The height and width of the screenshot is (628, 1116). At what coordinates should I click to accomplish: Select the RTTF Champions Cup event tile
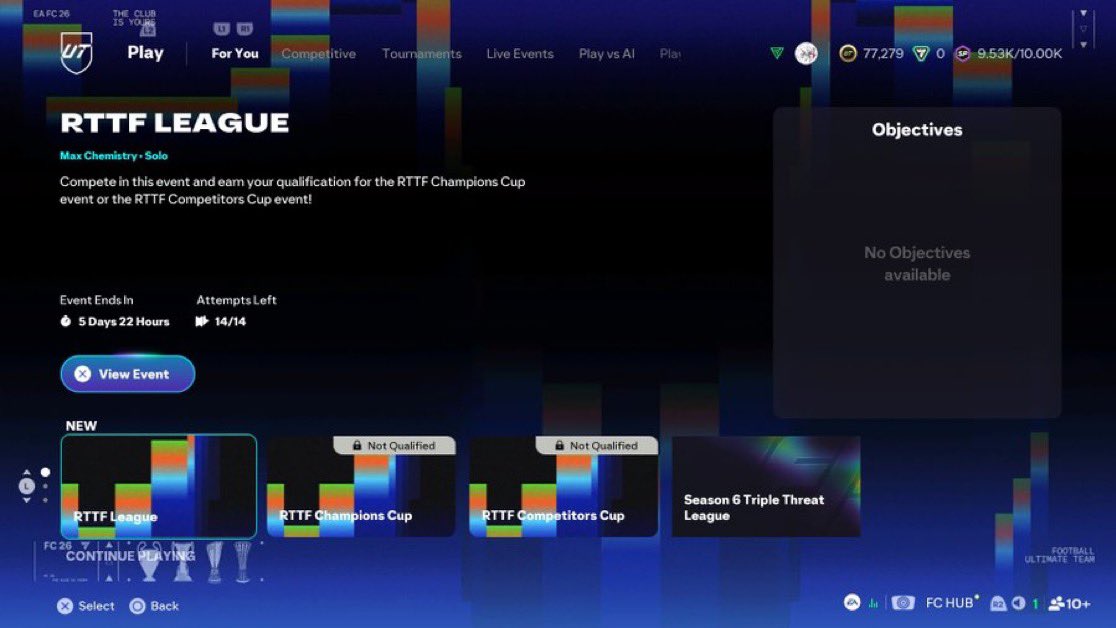tap(361, 486)
